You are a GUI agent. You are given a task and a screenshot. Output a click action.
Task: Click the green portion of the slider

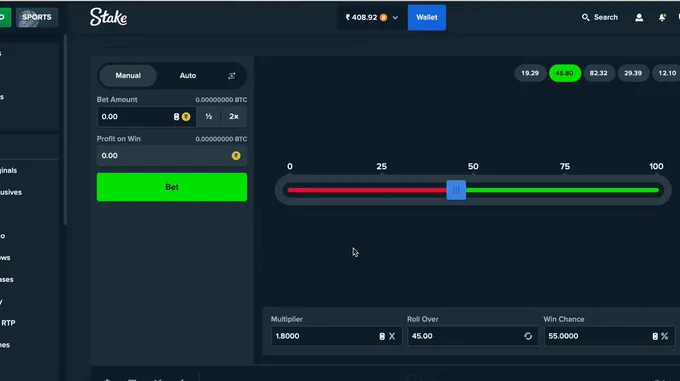tap(562, 190)
